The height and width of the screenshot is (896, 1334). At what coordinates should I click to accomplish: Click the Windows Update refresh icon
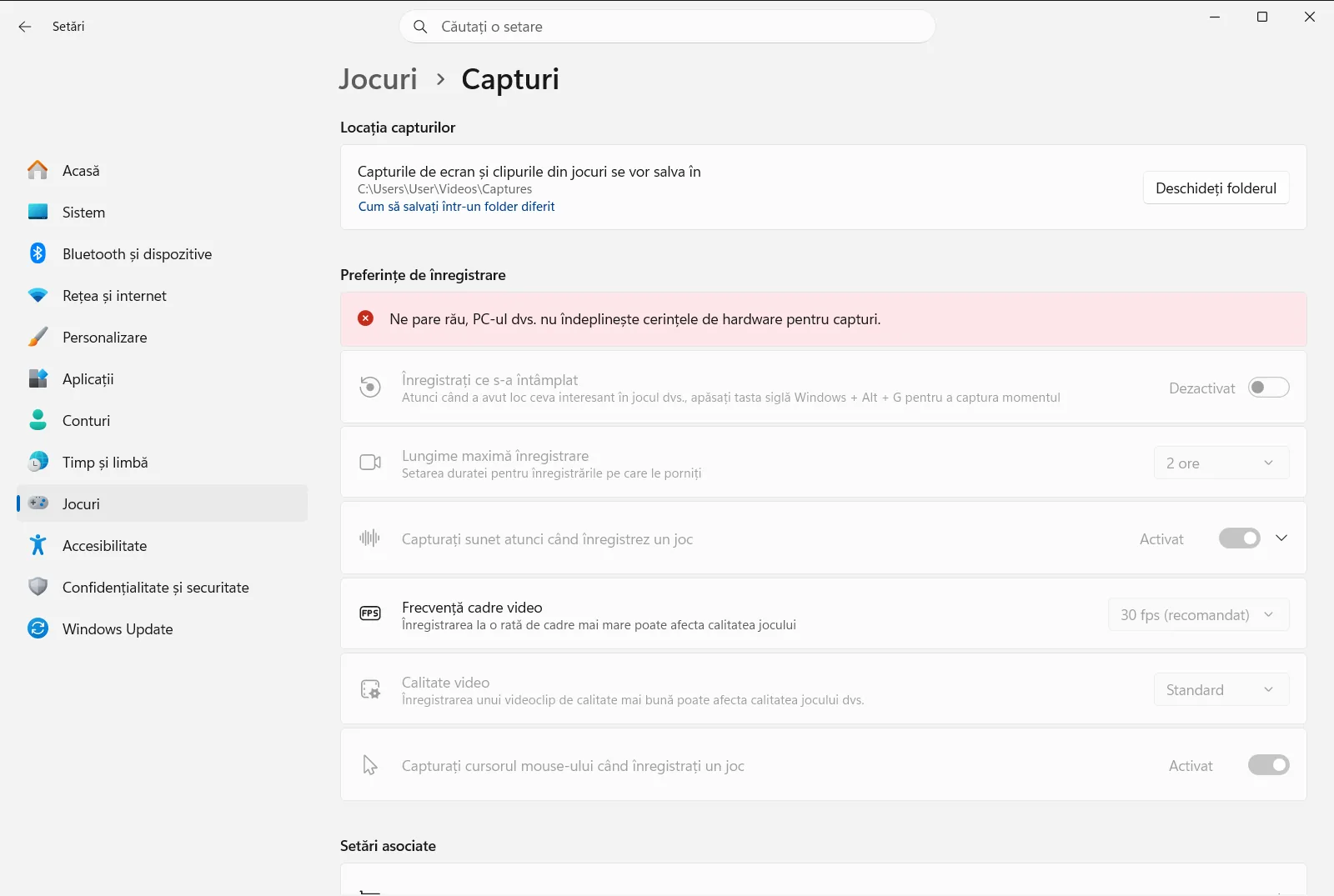click(38, 628)
